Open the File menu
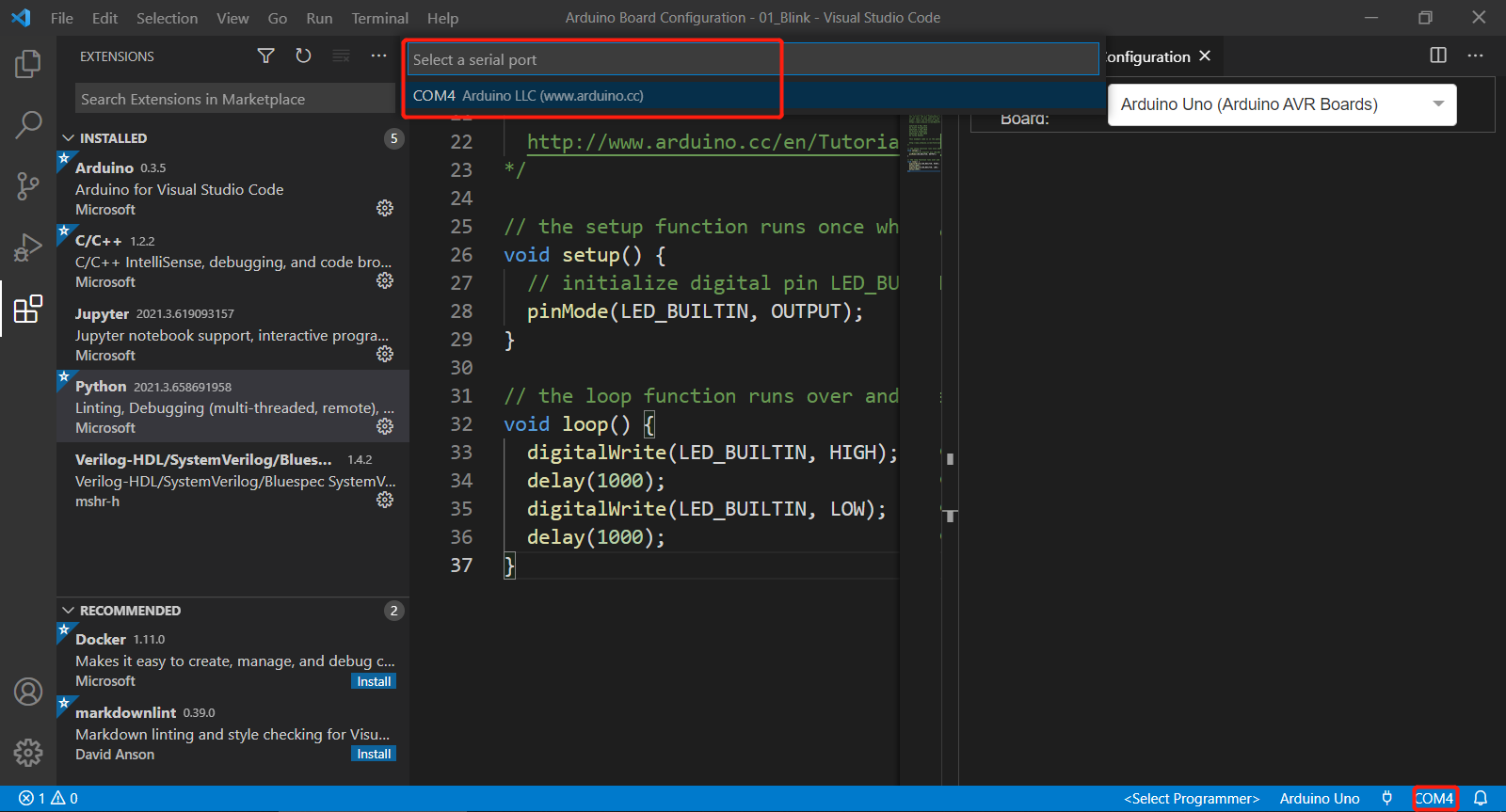1506x812 pixels. tap(62, 18)
